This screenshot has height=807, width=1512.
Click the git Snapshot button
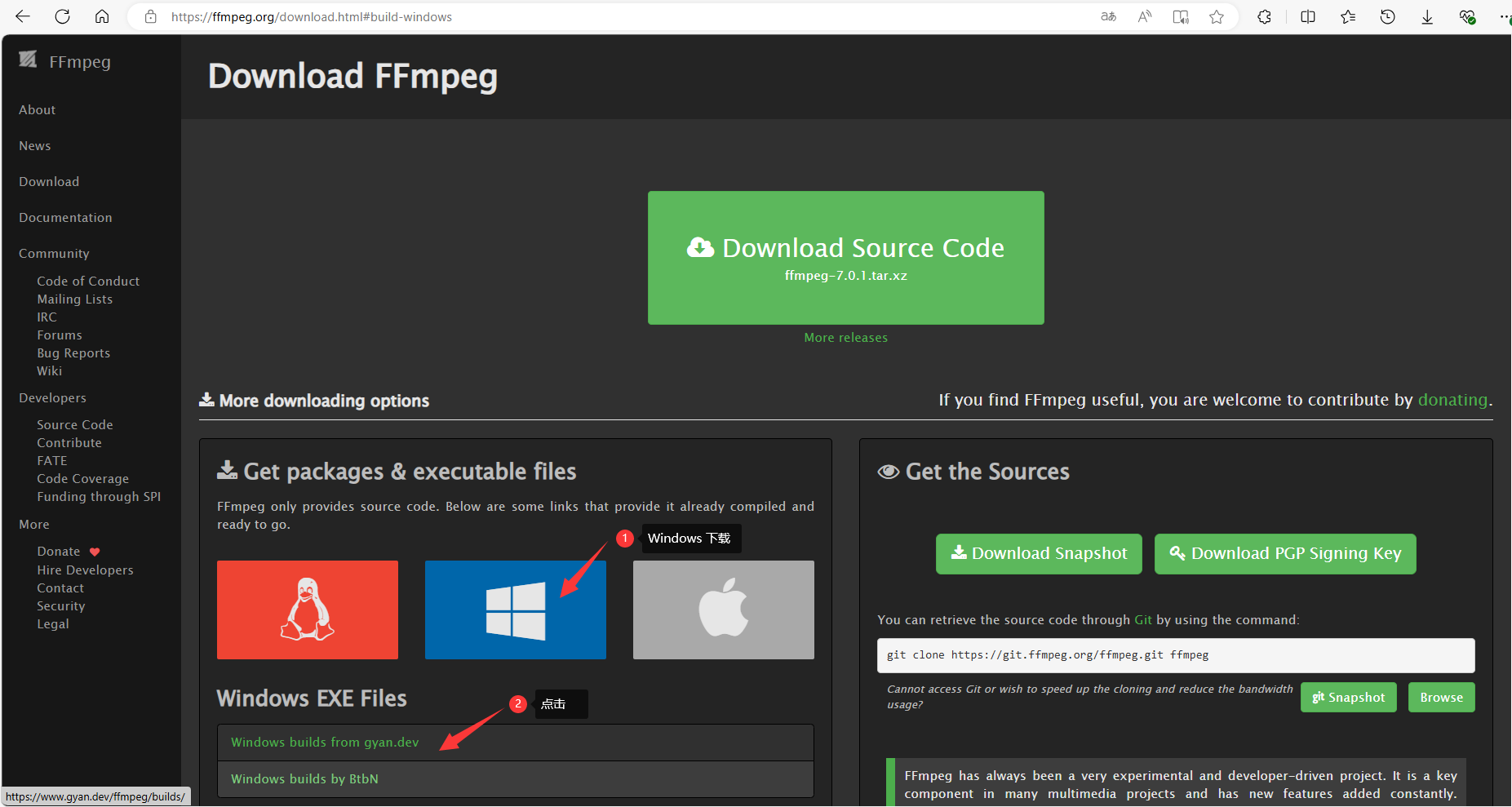click(x=1349, y=698)
